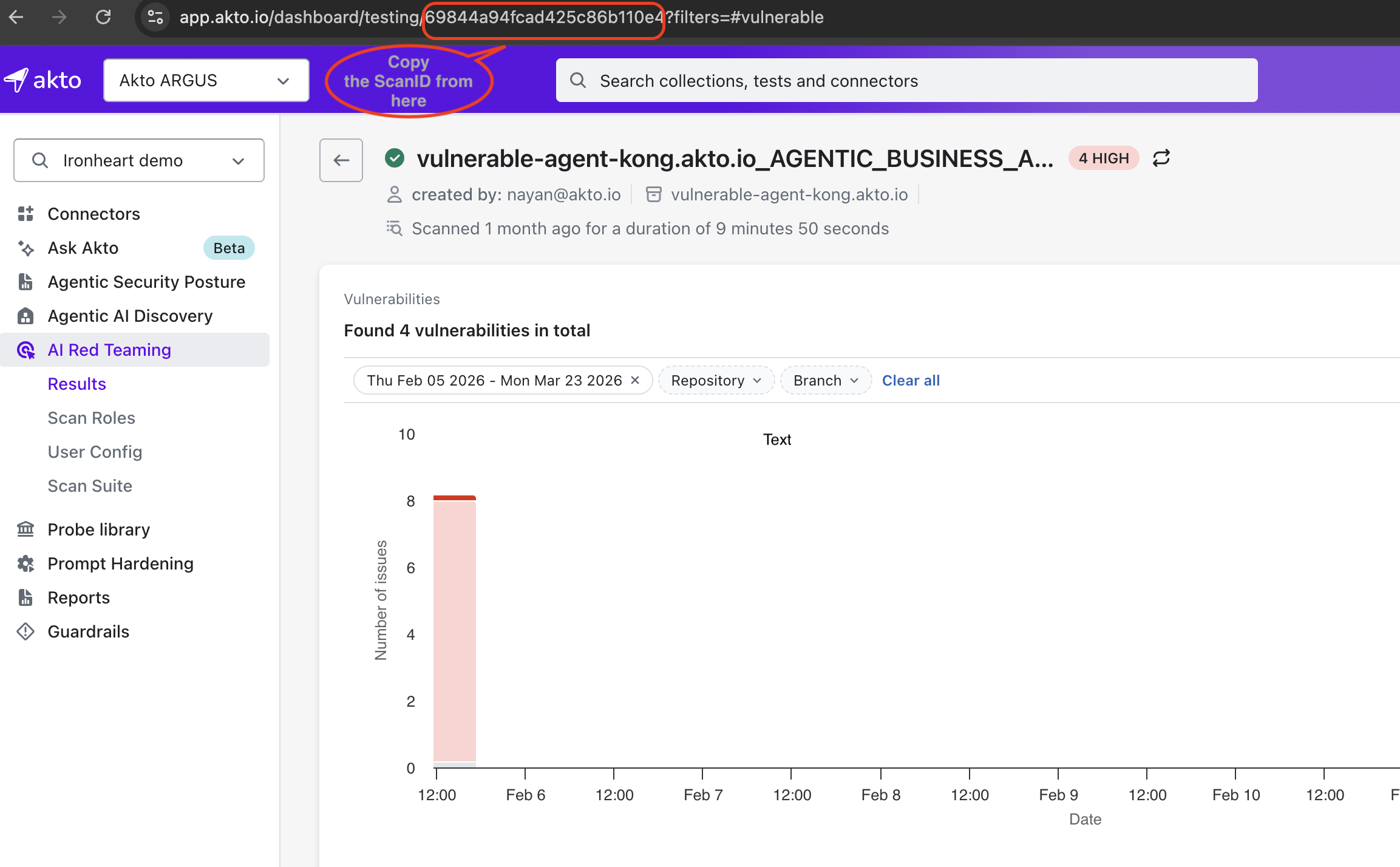Image resolution: width=1400 pixels, height=867 pixels.
Task: Focus the search collections input field
Action: pyautogui.click(x=906, y=80)
